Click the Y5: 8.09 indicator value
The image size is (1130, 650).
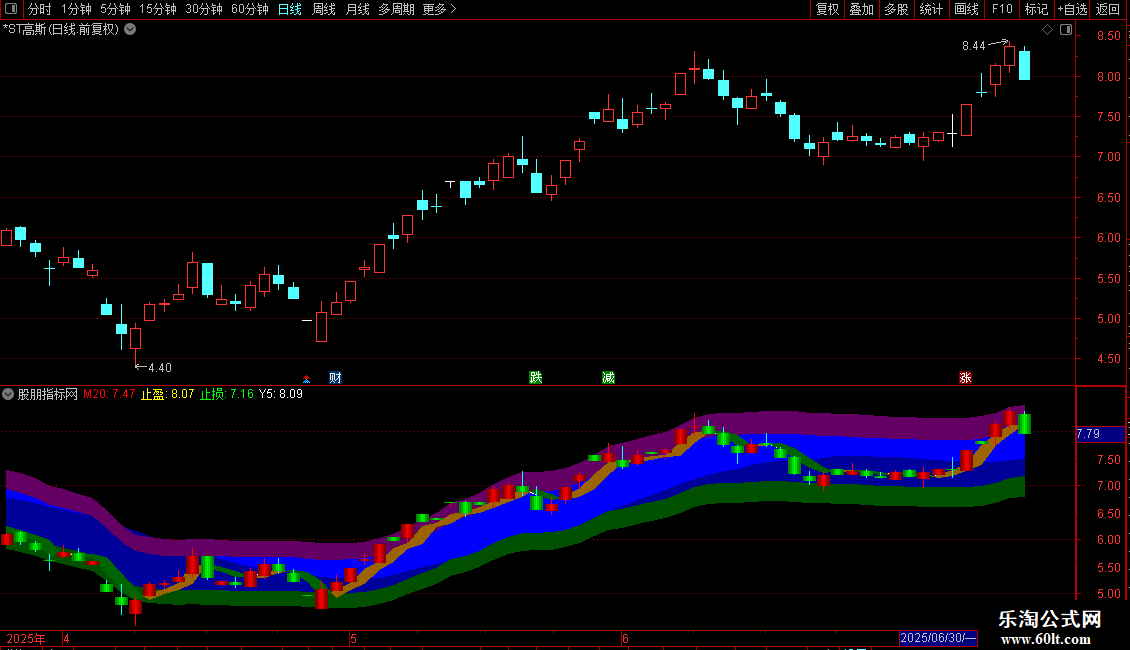[281, 394]
